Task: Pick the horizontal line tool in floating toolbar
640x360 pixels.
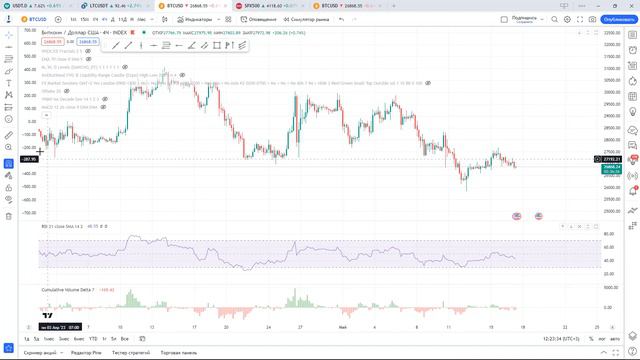Action: pos(153,46)
